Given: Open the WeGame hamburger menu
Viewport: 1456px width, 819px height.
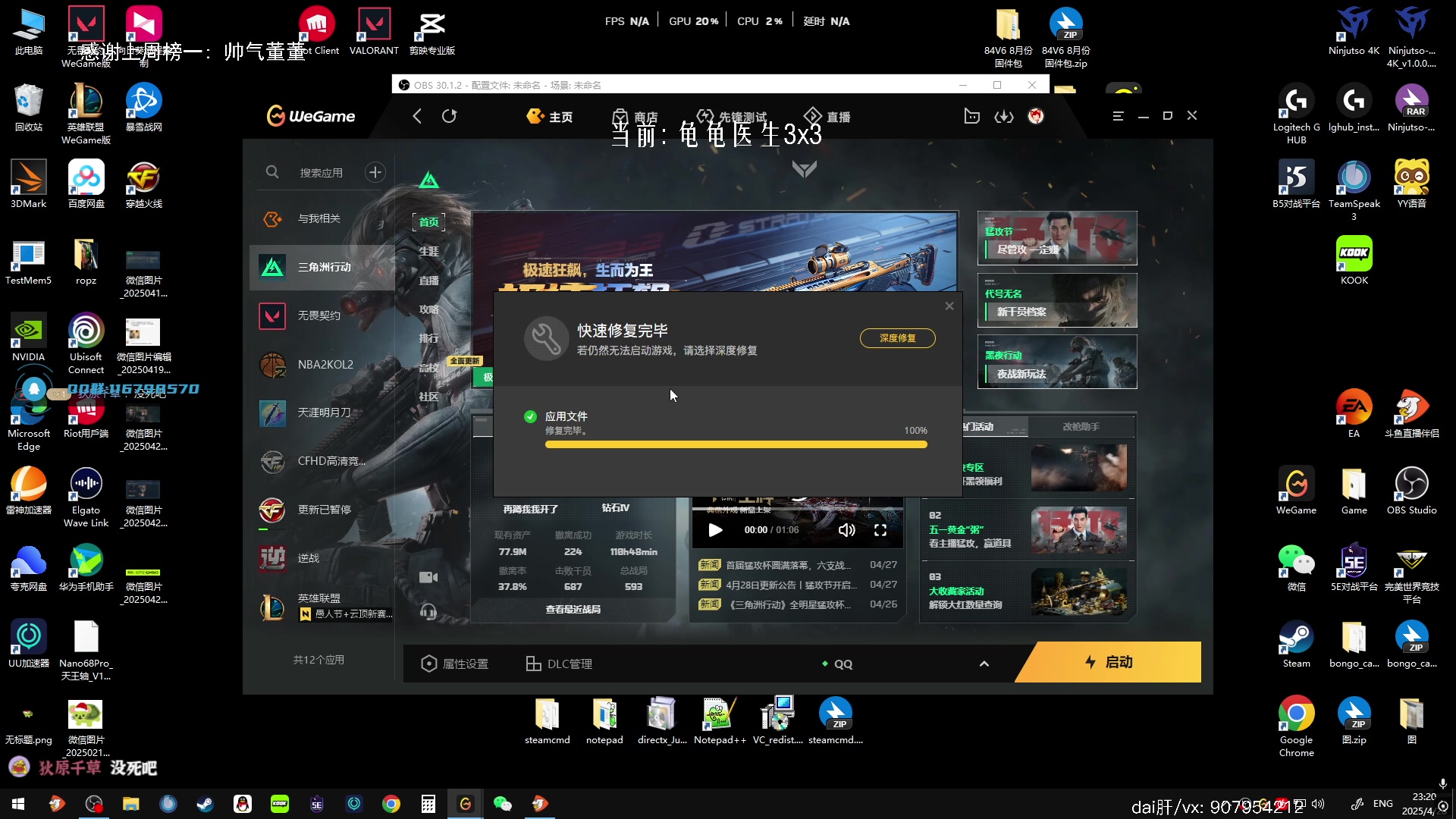Looking at the screenshot, I should pyautogui.click(x=1118, y=116).
